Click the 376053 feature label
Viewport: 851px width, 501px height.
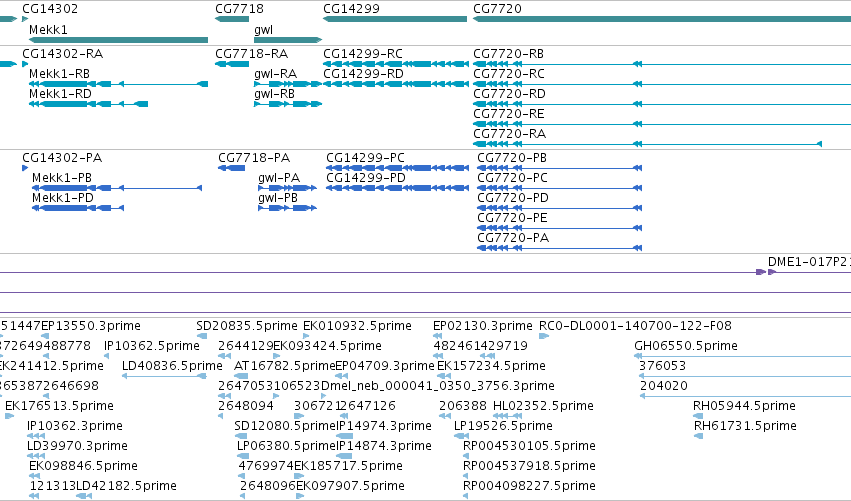point(662,366)
